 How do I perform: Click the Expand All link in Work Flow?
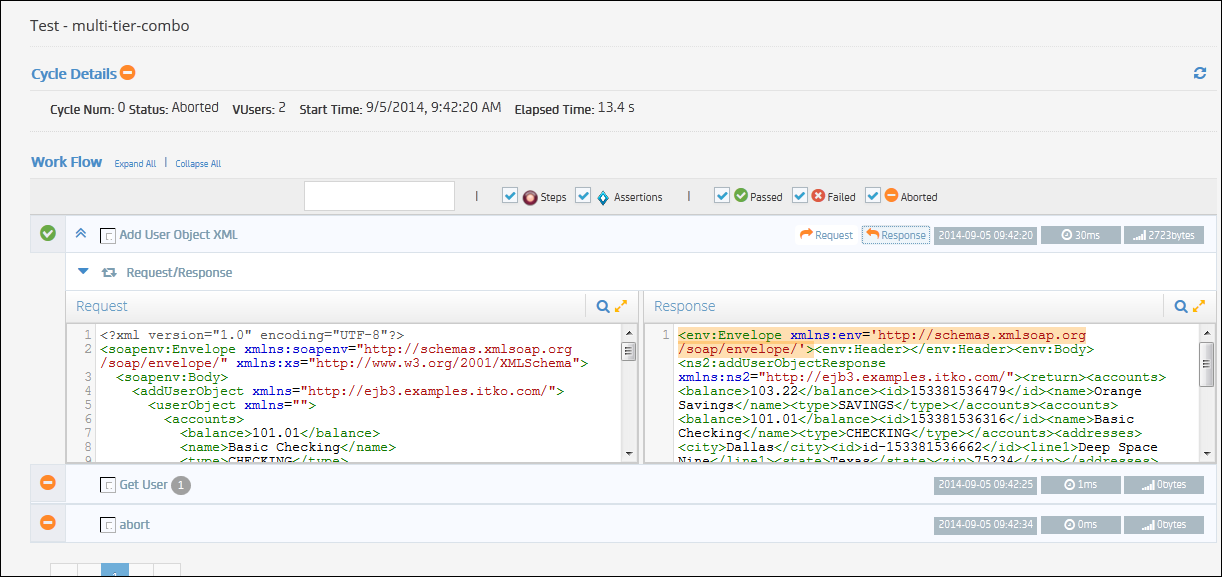click(135, 163)
